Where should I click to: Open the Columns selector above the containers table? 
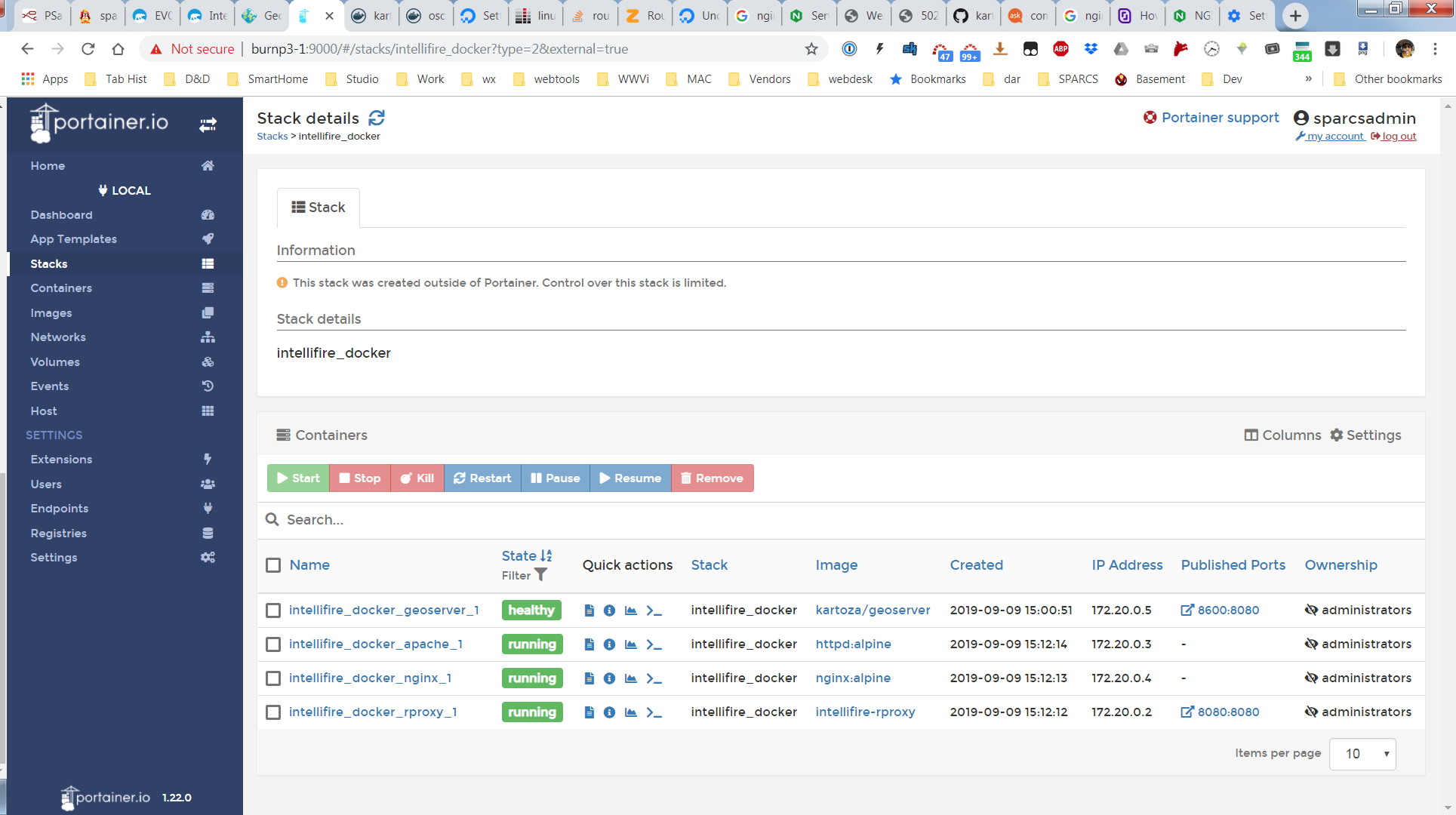pos(1282,435)
